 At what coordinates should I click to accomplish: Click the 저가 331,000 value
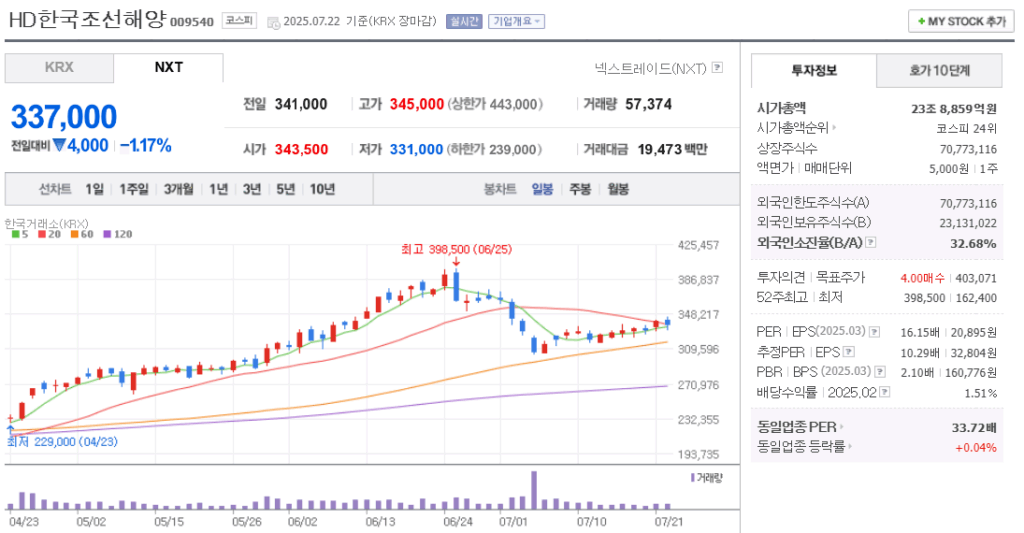pyautogui.click(x=417, y=150)
